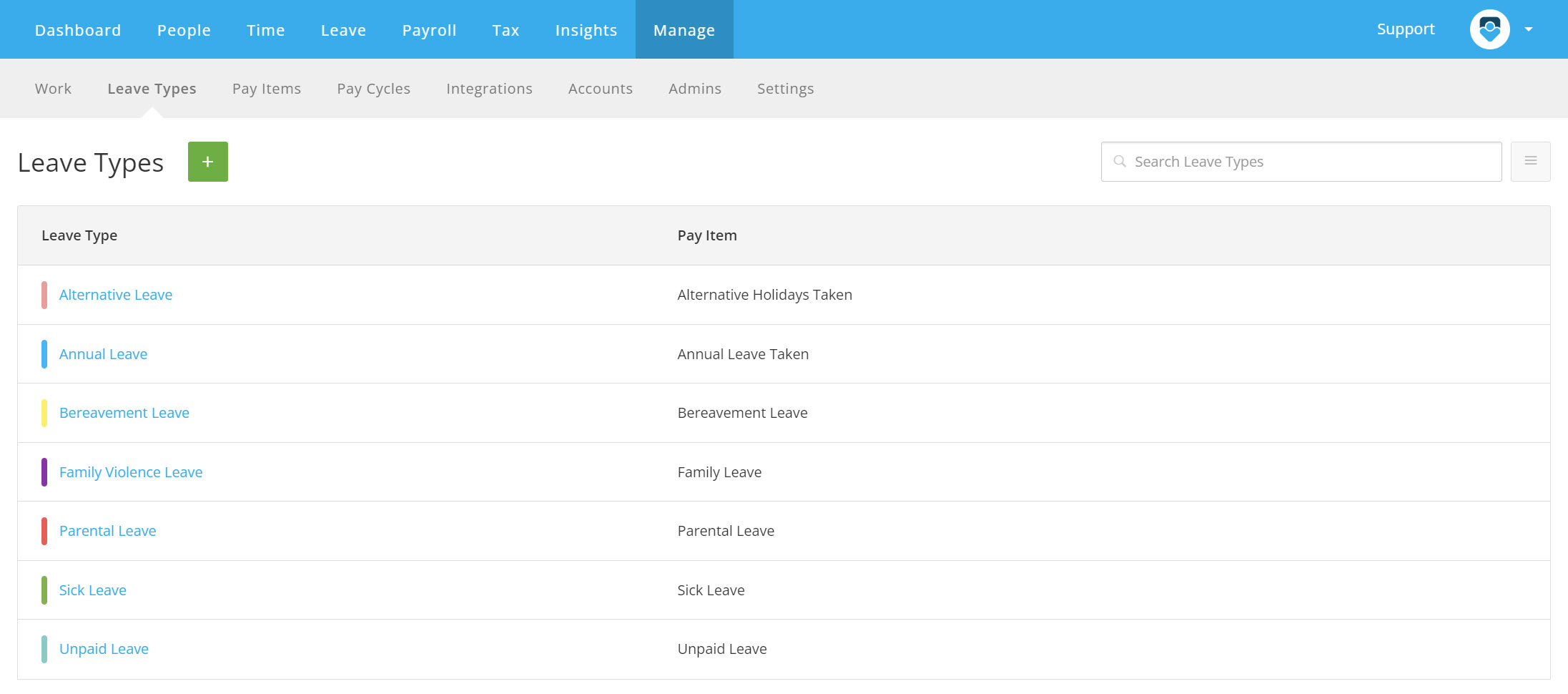This screenshot has height=694, width=1568.
Task: Click the Sick Leave pay item cell
Action: click(711, 590)
